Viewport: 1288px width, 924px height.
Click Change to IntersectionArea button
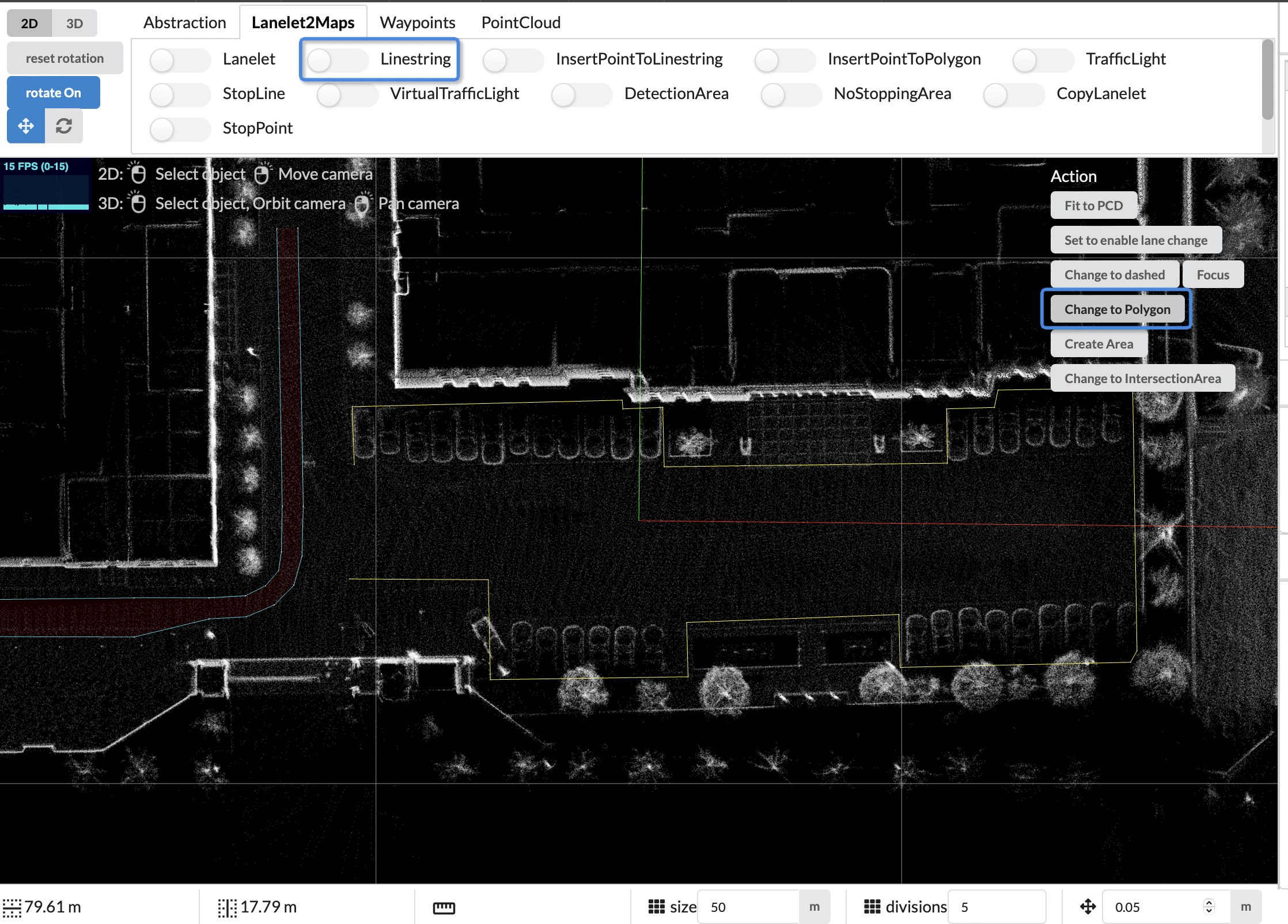(1142, 378)
